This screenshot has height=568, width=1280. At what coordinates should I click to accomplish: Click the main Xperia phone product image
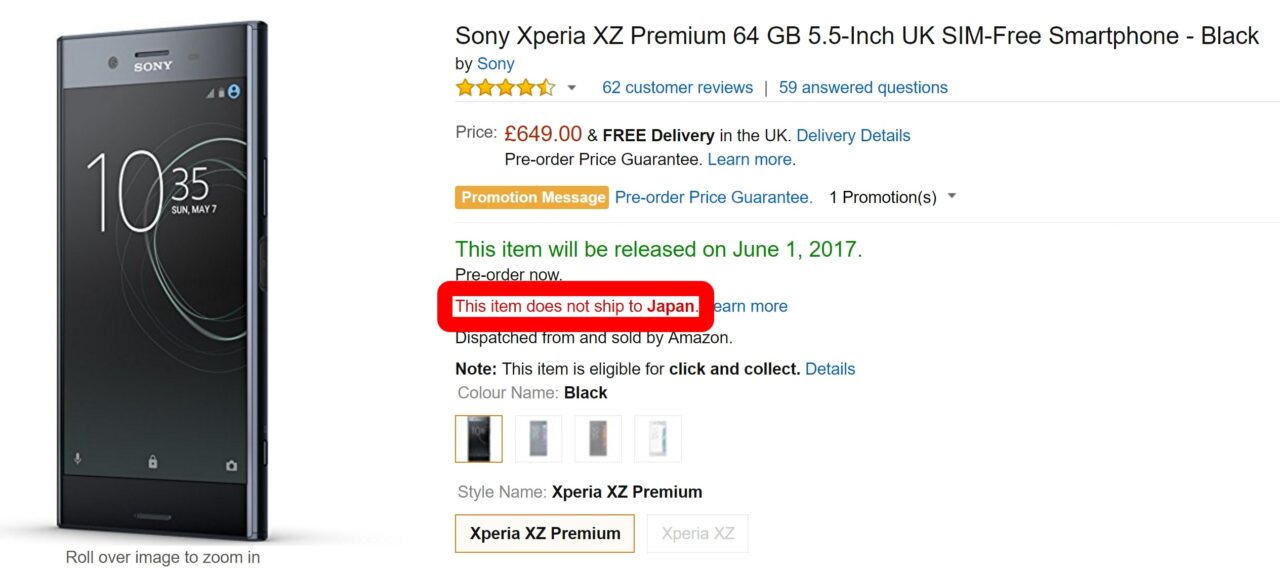point(163,280)
